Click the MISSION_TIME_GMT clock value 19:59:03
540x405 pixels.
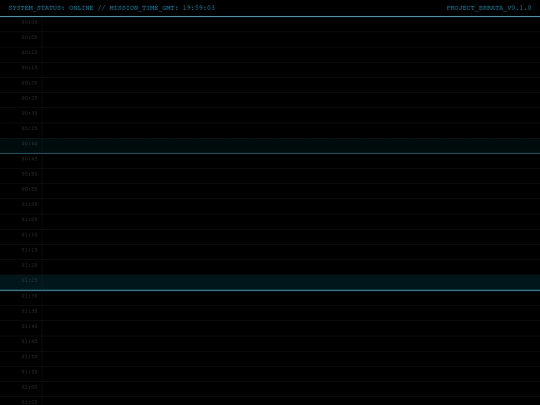pos(199,8)
